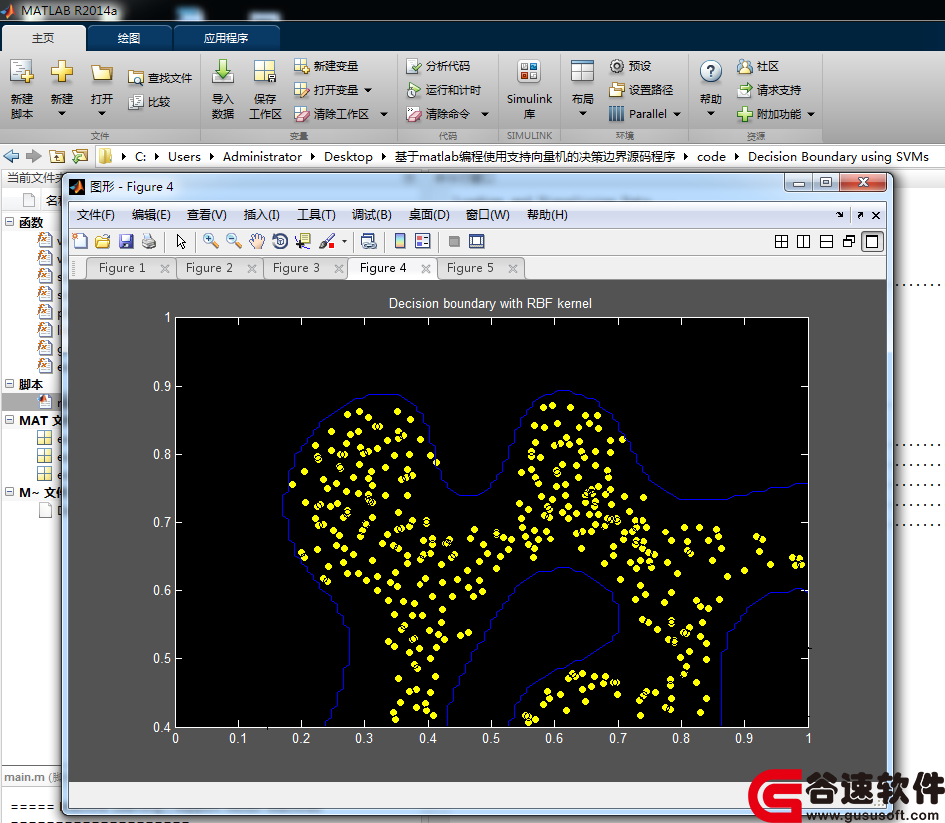
Task: Open the 窗口(W) menu
Action: (x=488, y=215)
